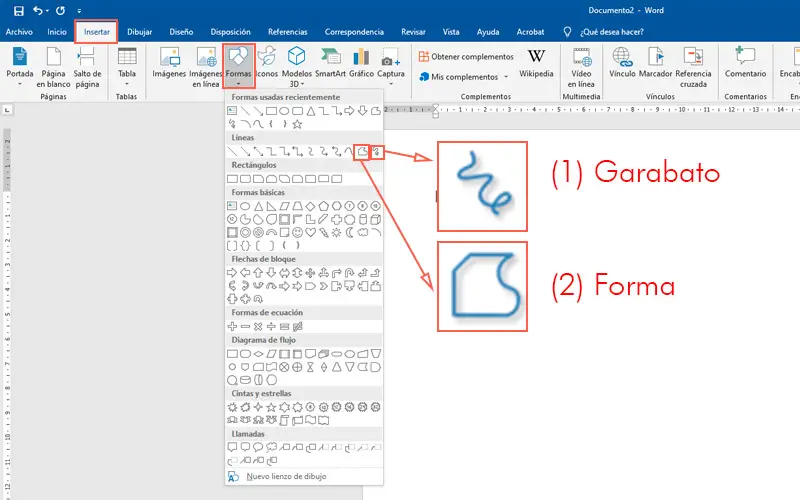The image size is (800, 500).
Task: Choose the cloud shape in Formas básicas
Action: click(x=363, y=233)
